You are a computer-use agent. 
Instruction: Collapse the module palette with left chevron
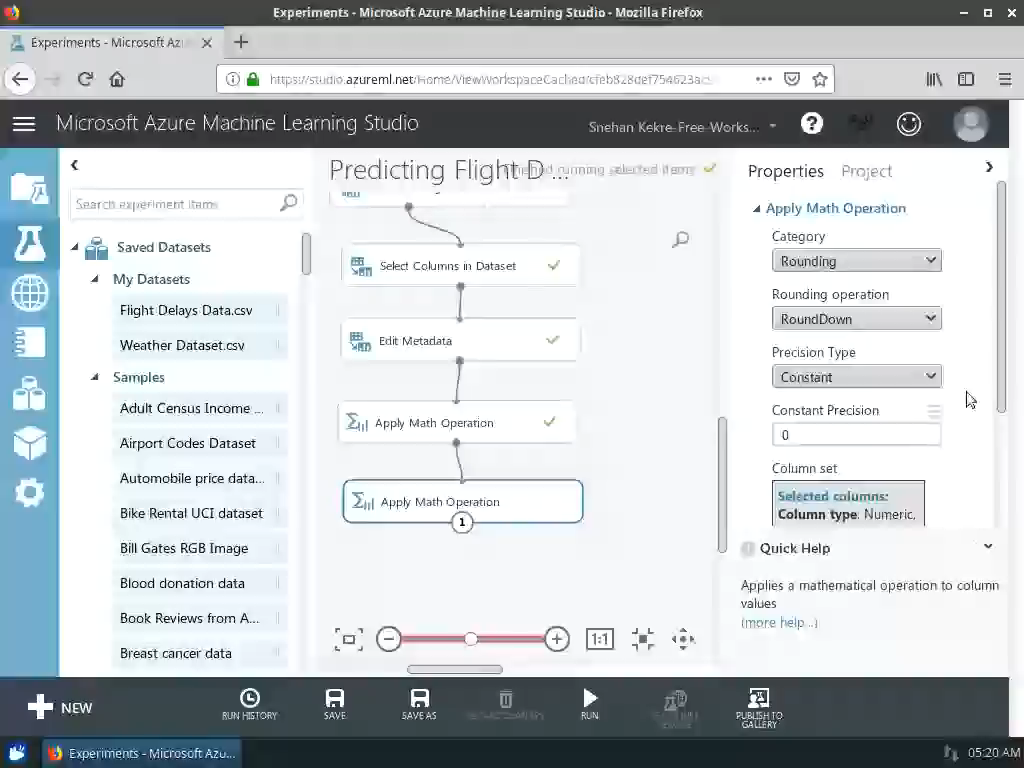click(74, 165)
